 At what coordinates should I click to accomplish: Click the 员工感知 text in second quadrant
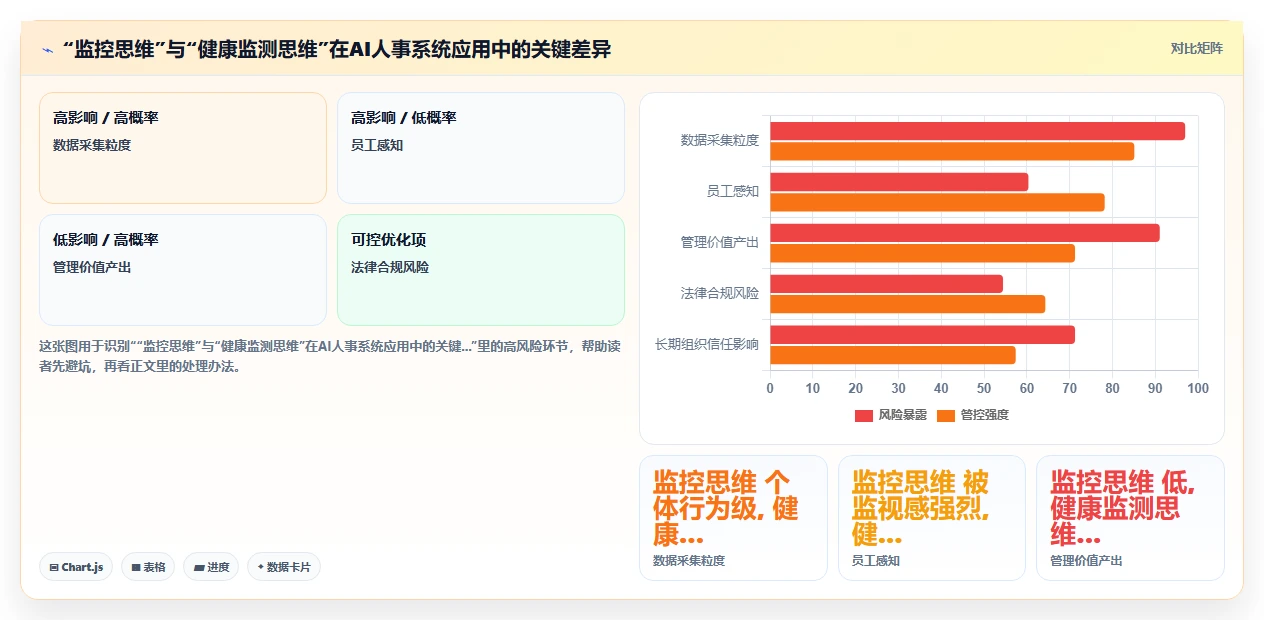pos(377,145)
